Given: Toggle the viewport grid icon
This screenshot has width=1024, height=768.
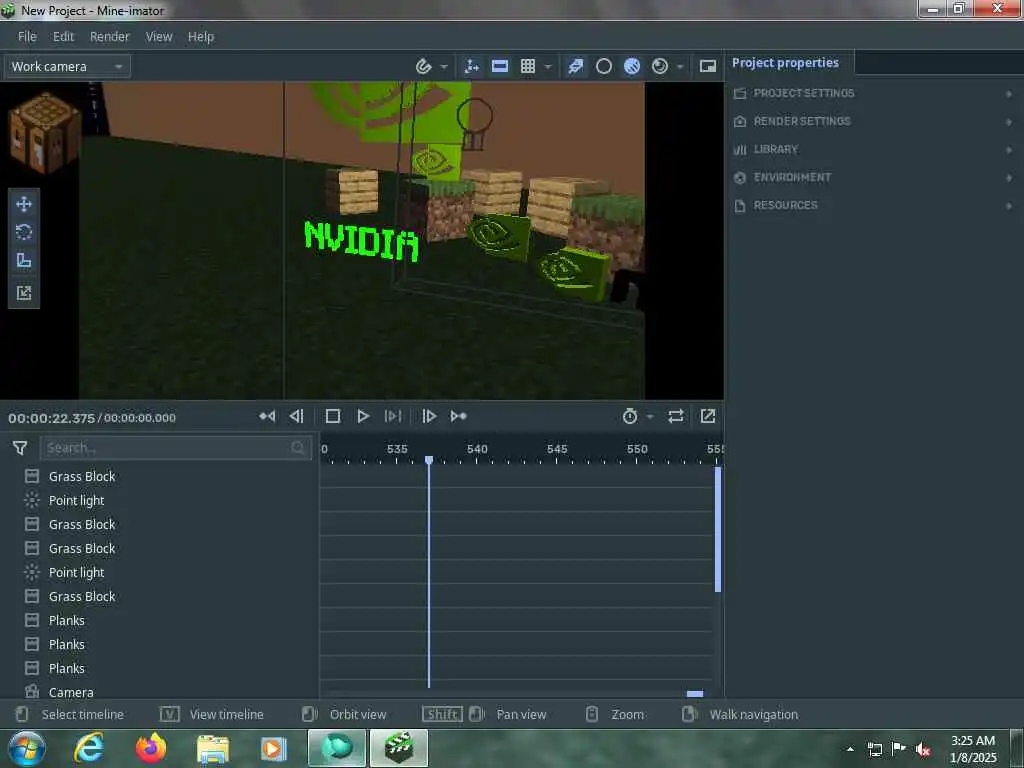Looking at the screenshot, I should tap(528, 66).
